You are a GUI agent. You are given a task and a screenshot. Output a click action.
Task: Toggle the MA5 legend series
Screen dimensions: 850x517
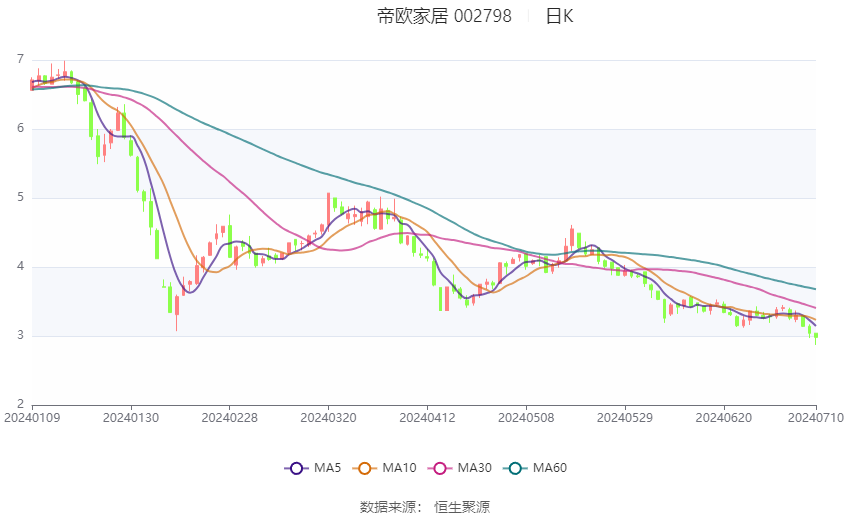pyautogui.click(x=313, y=468)
